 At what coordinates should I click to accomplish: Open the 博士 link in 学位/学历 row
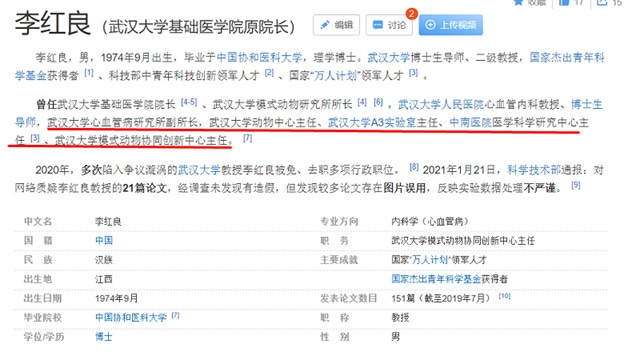103,337
